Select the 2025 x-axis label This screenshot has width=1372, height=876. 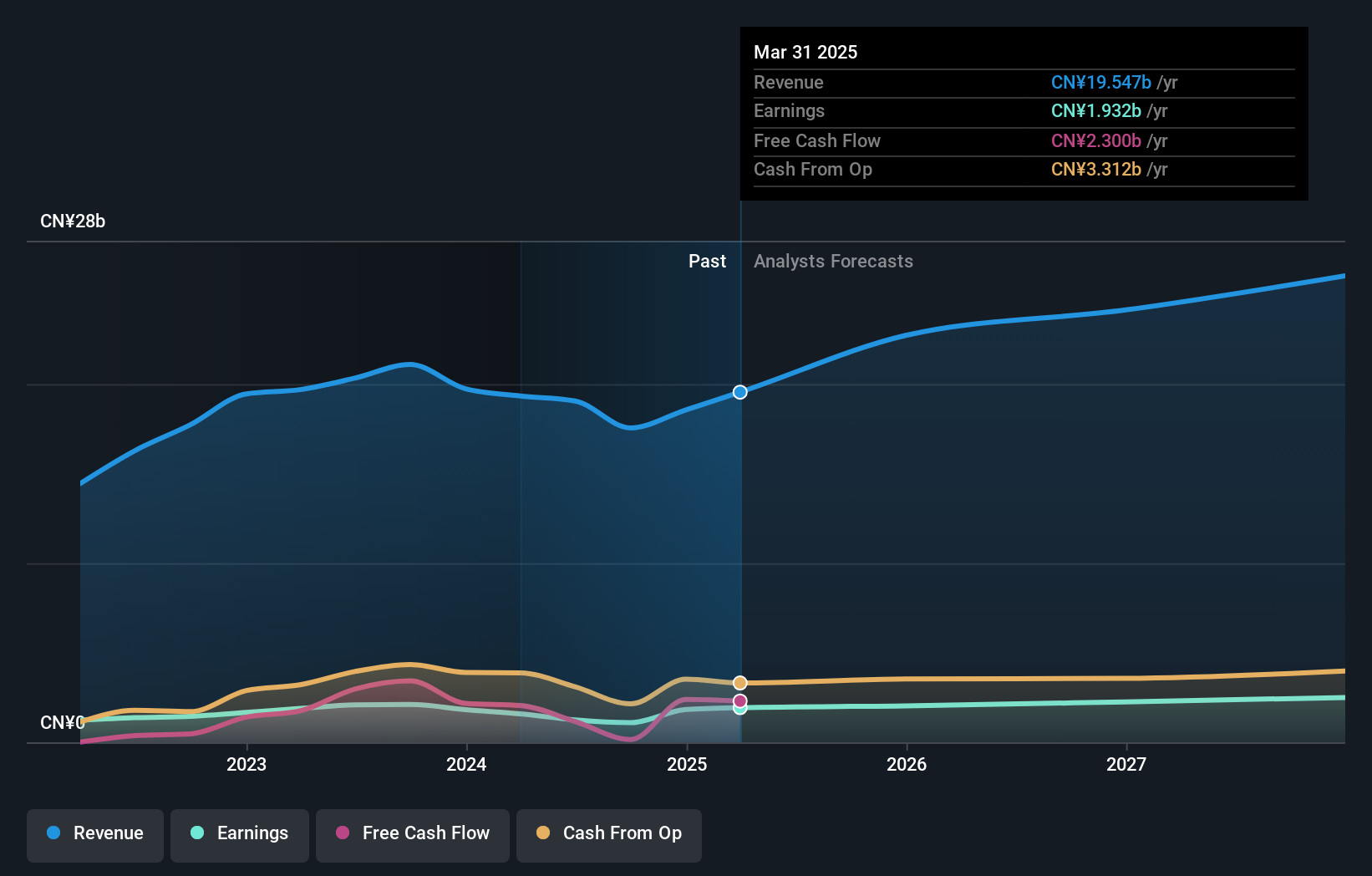[687, 764]
